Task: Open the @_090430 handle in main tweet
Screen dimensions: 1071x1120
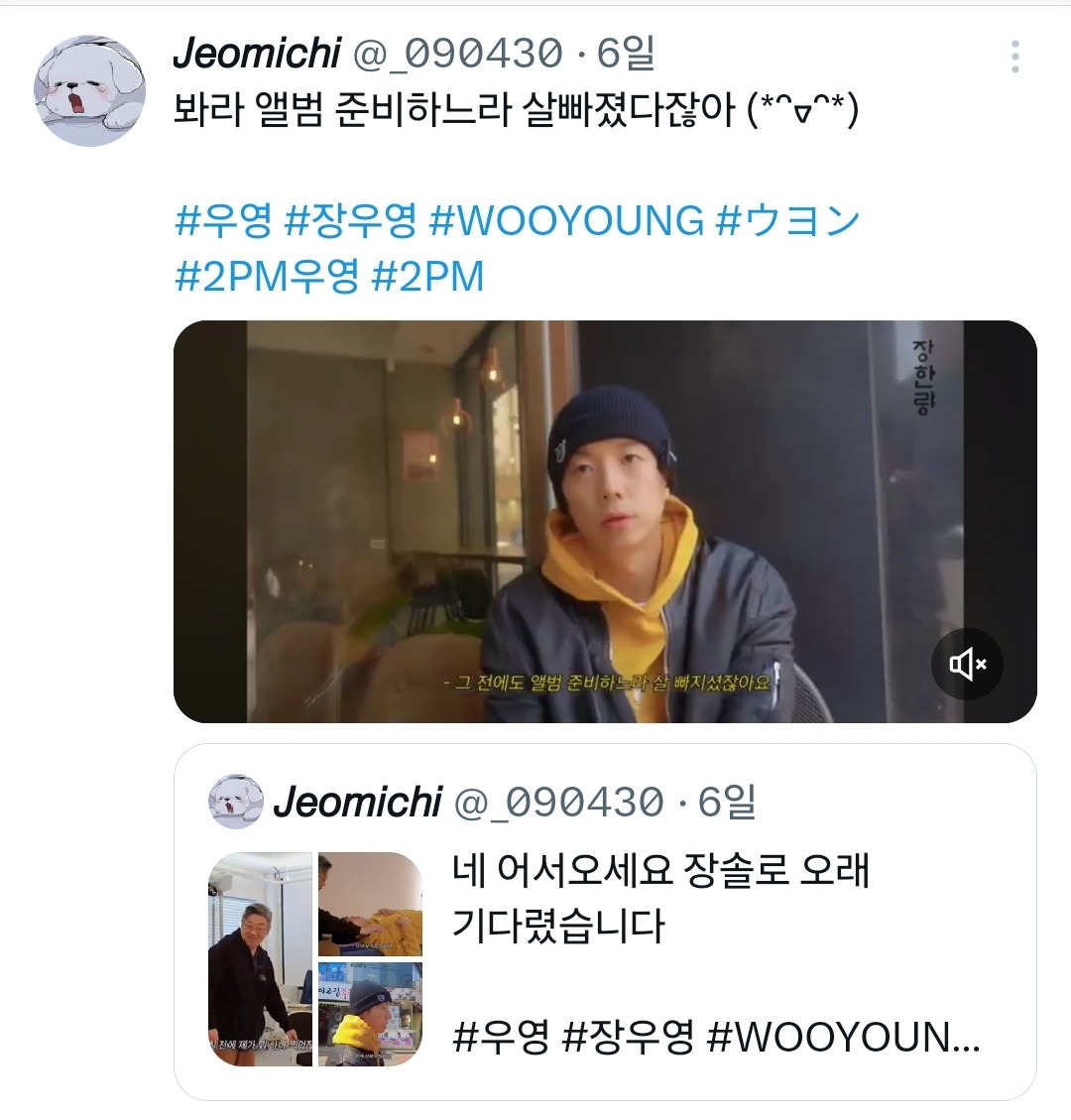Action: [x=458, y=54]
